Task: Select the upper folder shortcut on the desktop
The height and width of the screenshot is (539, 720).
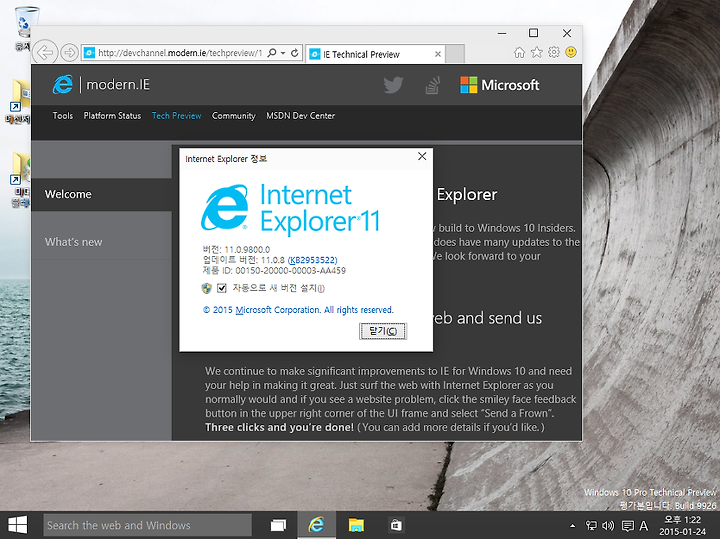Action: coord(19,101)
